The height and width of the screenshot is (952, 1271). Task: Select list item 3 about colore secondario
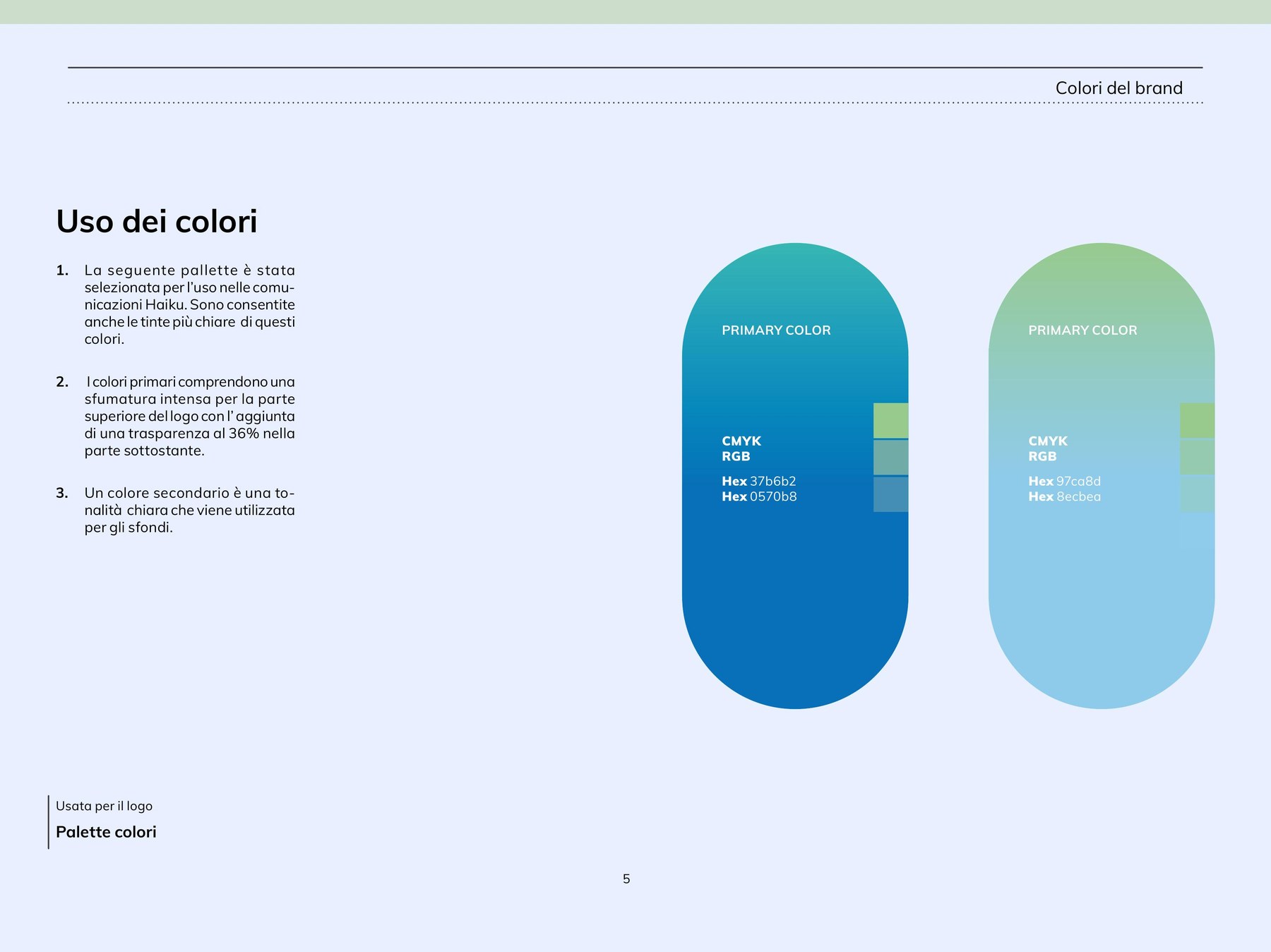176,510
